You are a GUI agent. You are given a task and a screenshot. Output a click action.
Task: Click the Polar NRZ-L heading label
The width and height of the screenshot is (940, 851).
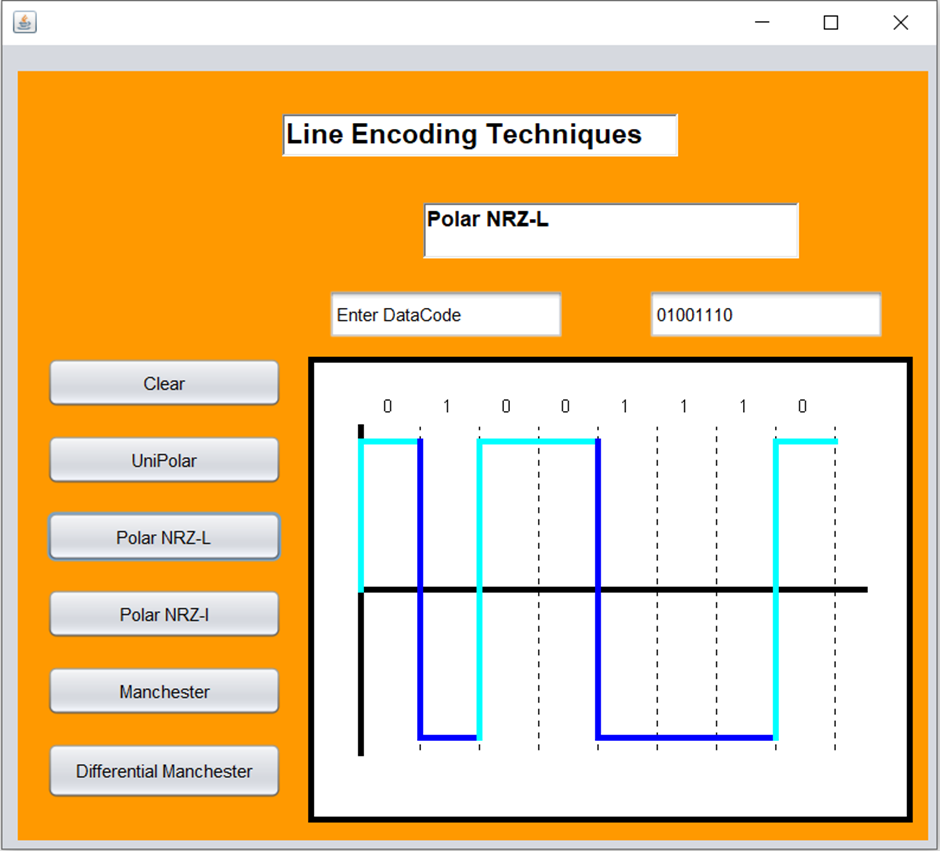tap(610, 230)
